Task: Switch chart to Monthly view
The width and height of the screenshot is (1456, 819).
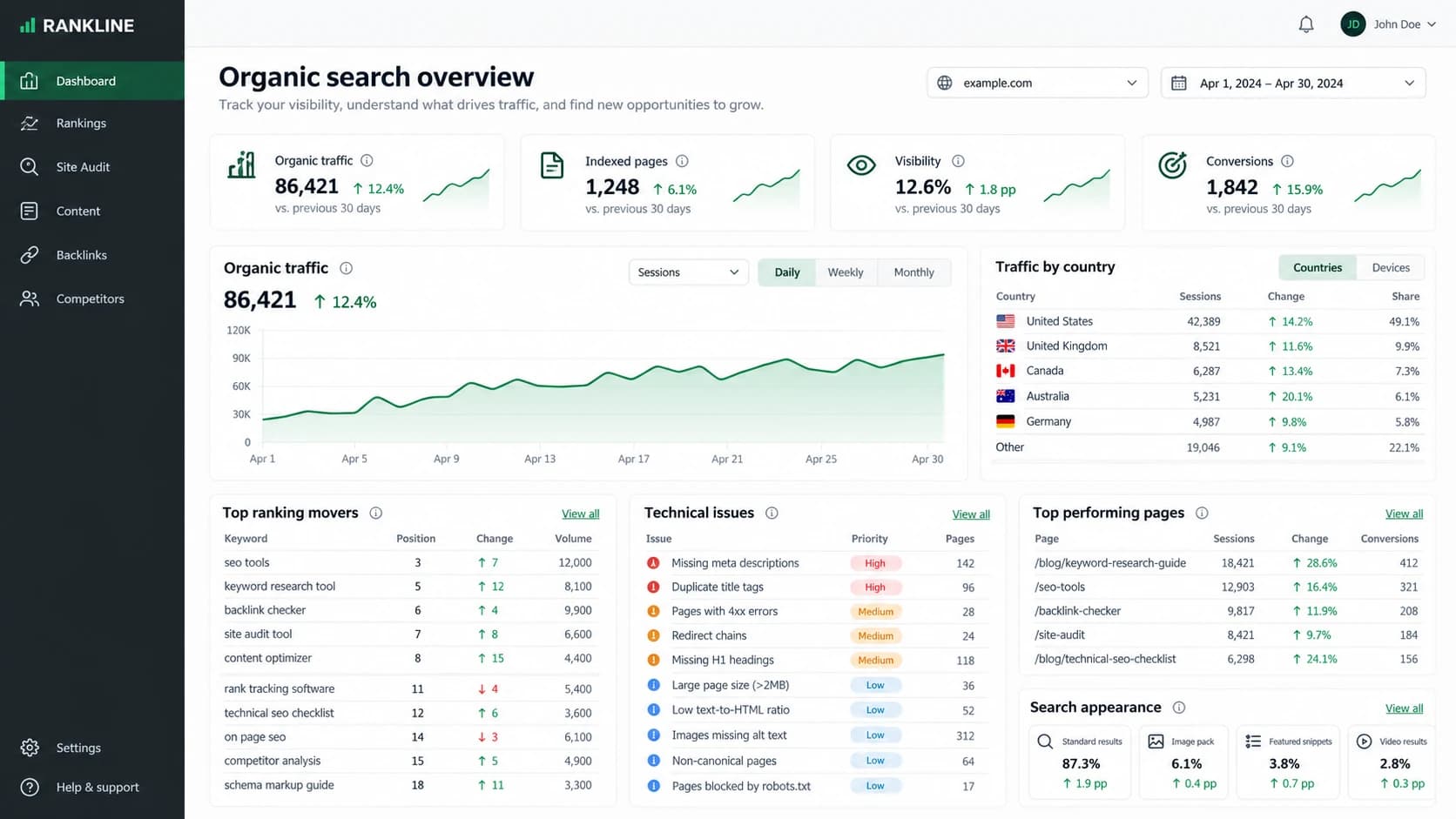Action: (x=913, y=272)
